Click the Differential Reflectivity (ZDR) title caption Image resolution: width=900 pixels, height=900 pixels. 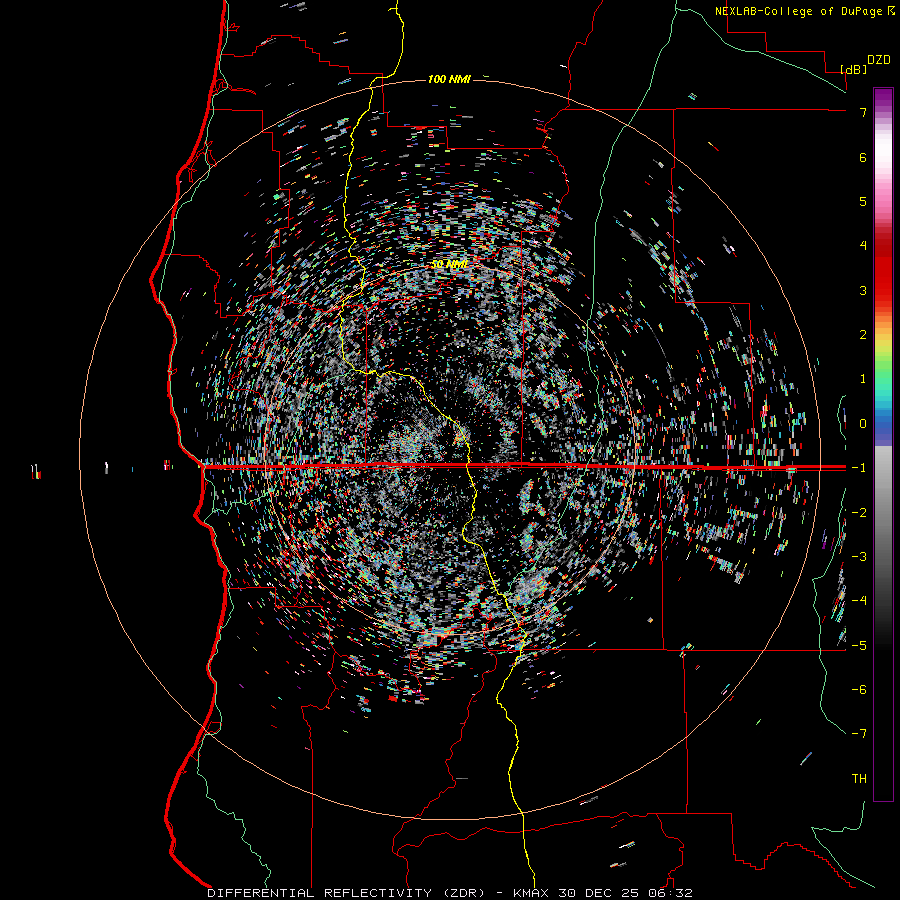(x=449, y=893)
